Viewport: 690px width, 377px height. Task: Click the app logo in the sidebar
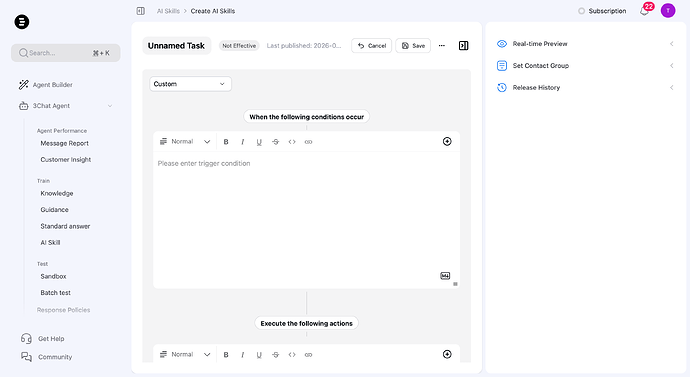pyautogui.click(x=22, y=22)
